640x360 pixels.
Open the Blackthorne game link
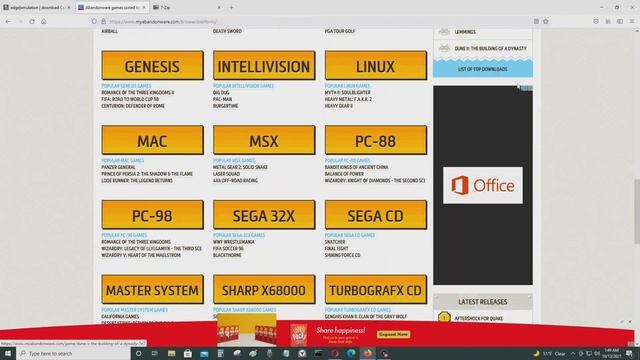click(x=227, y=255)
